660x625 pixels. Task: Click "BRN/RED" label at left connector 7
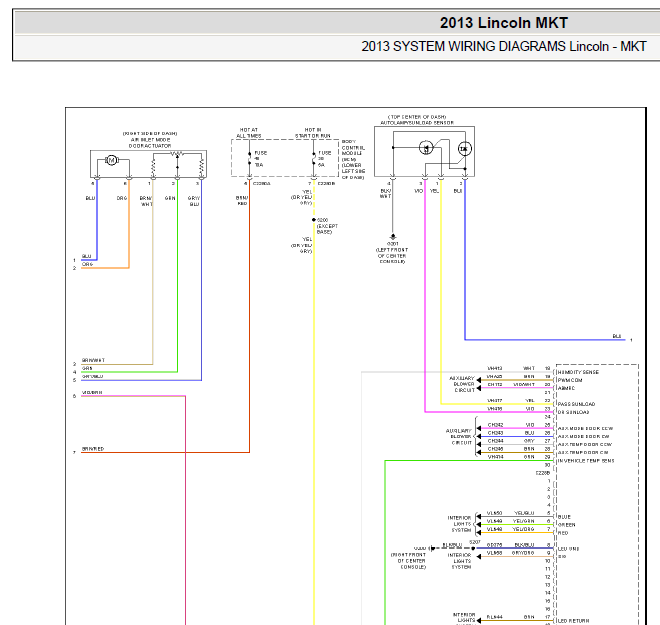pyautogui.click(x=93, y=449)
